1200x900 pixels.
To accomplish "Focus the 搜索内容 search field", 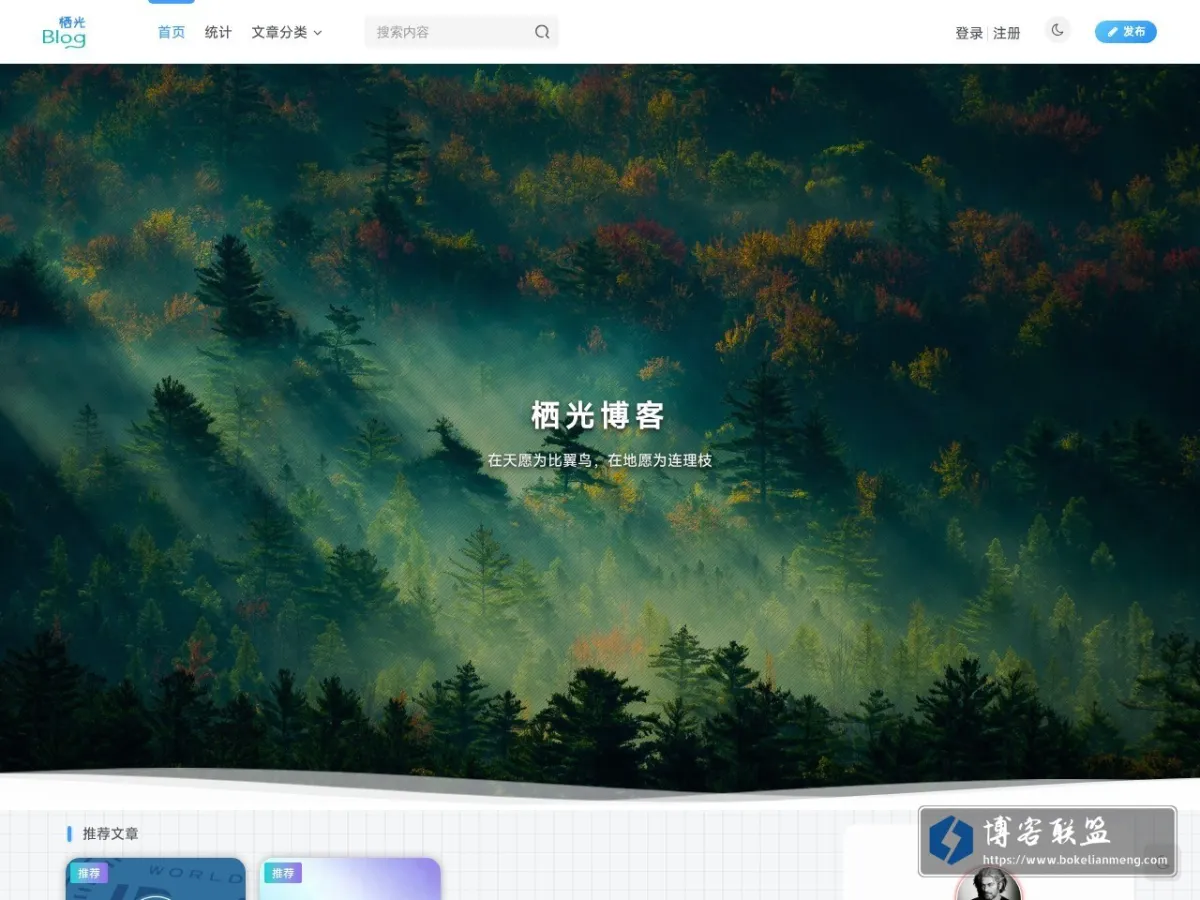I will 461,32.
